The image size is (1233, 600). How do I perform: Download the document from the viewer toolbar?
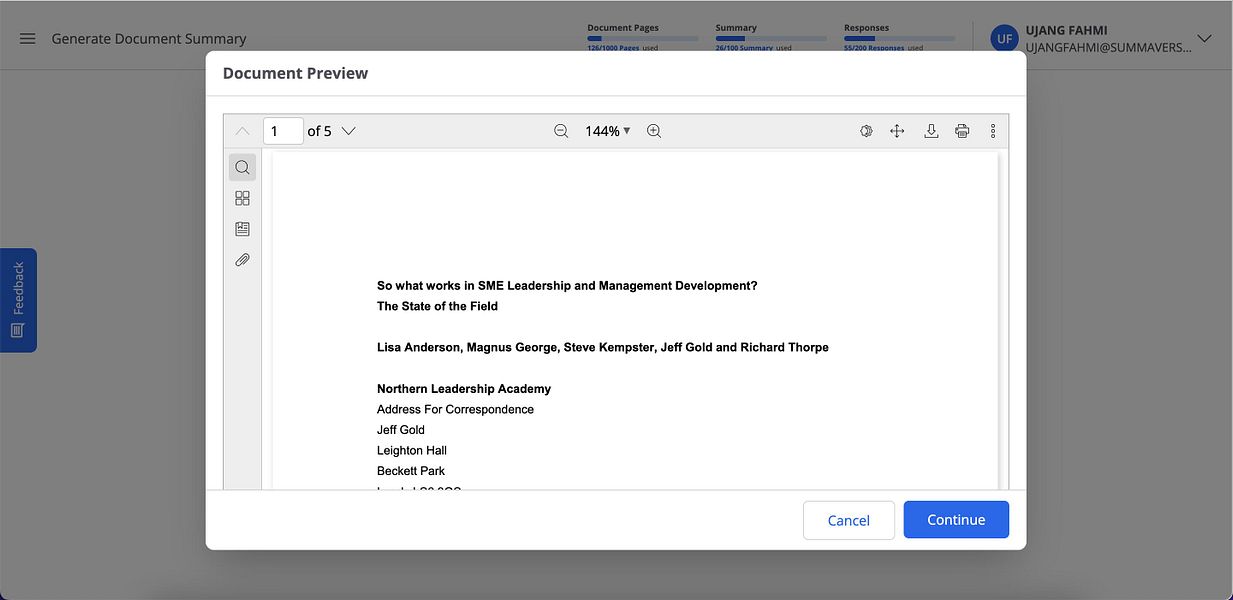pos(931,131)
